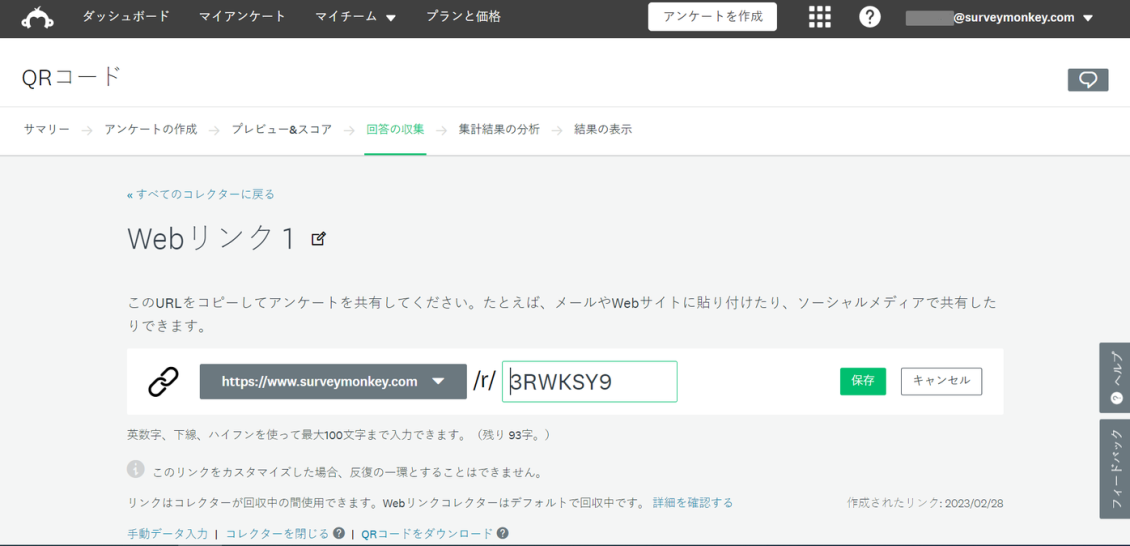The image size is (1130, 546).
Task: Select the 回答の収集 tab
Action: click(x=395, y=130)
